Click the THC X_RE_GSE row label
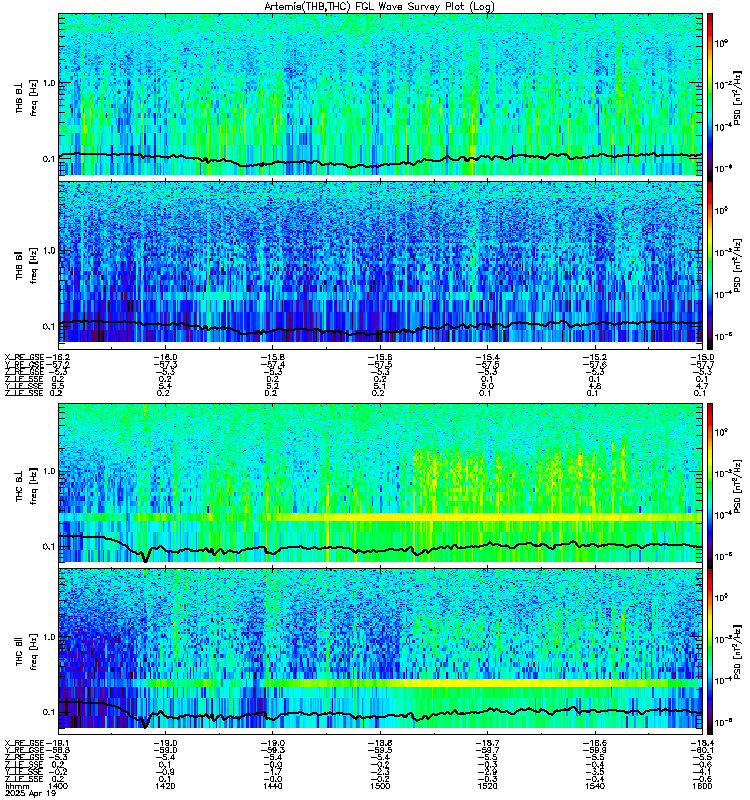 click(24, 743)
